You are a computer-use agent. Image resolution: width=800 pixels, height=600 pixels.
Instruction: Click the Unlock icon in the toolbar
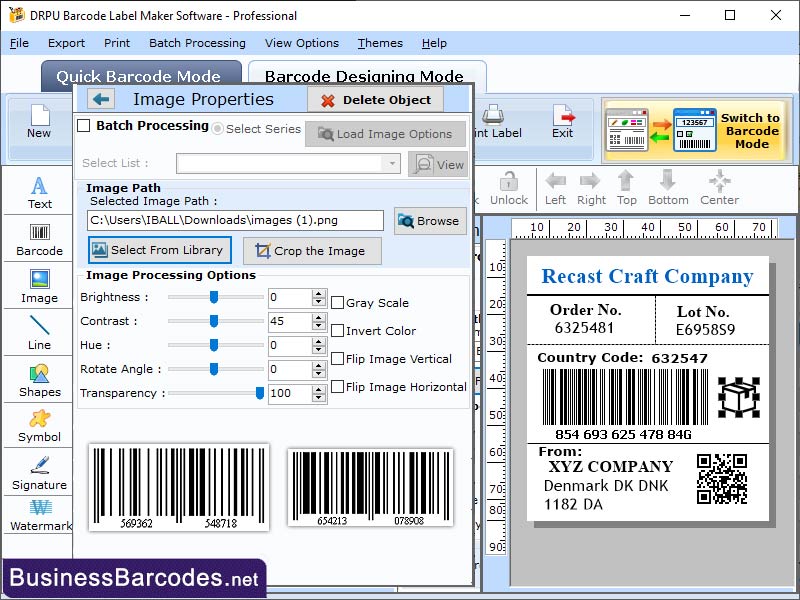pyautogui.click(x=509, y=186)
